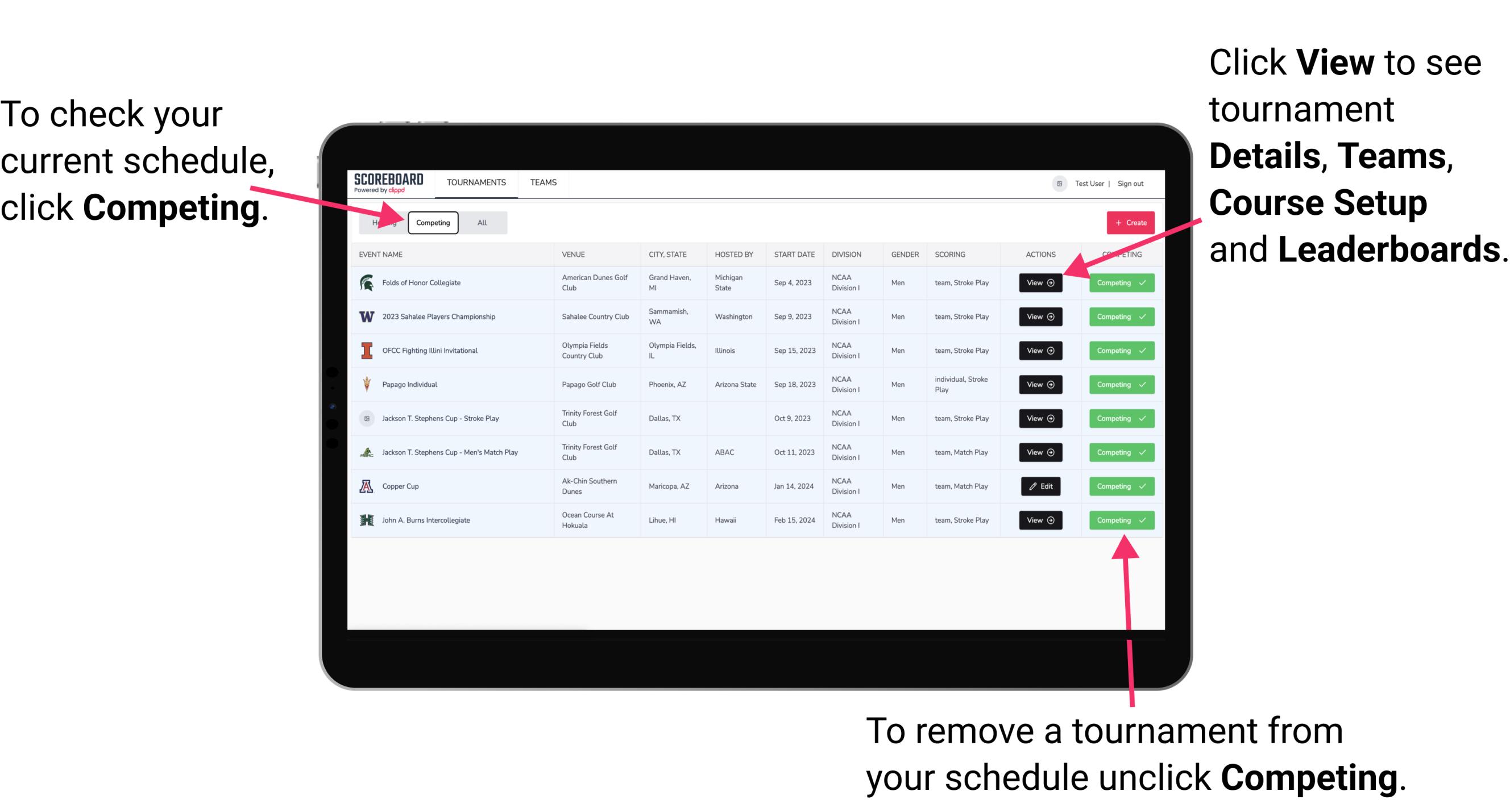Click the View icon for 2023 Sahalee Players Championship

click(1041, 316)
